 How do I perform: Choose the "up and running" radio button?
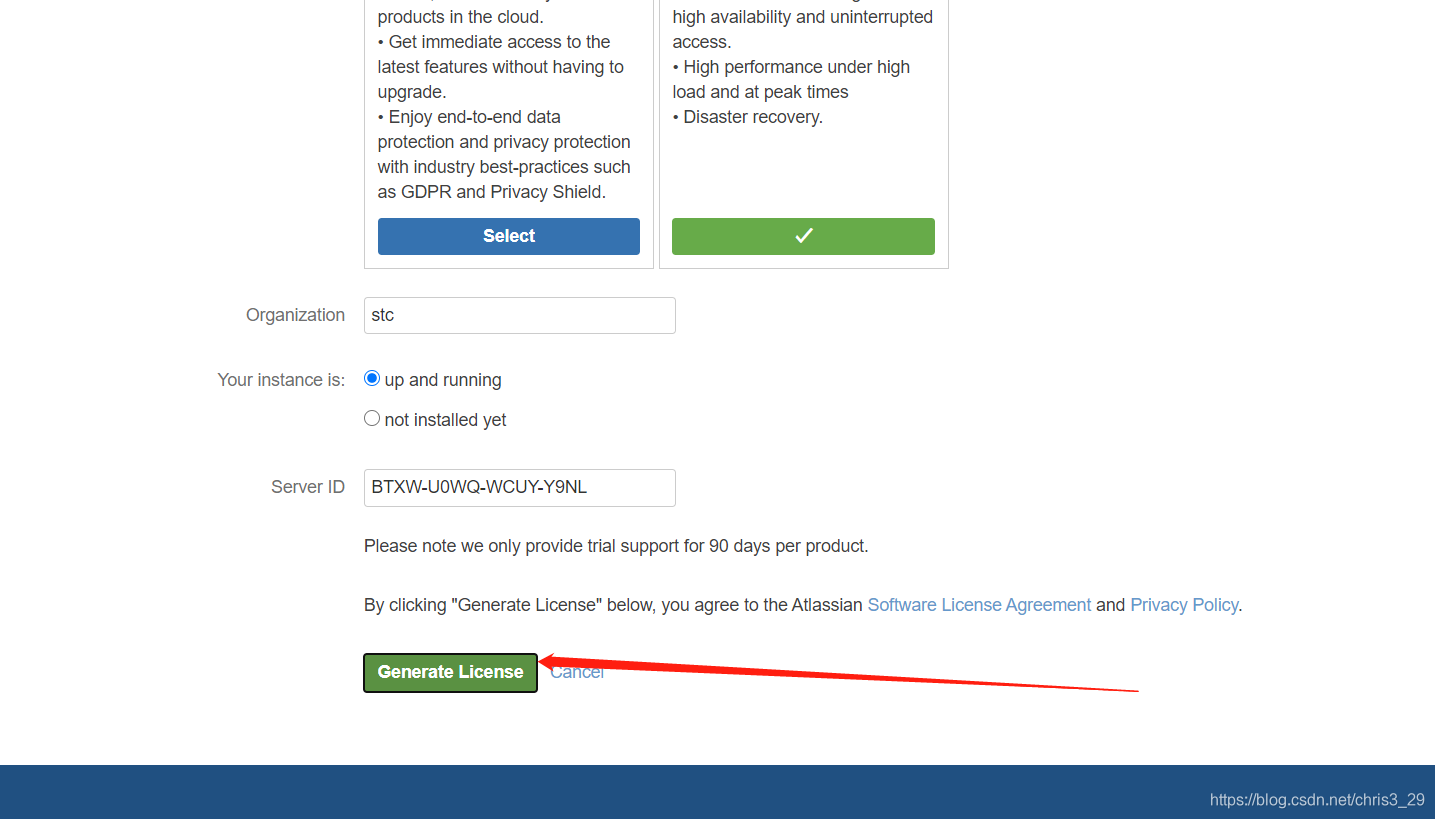pos(372,379)
